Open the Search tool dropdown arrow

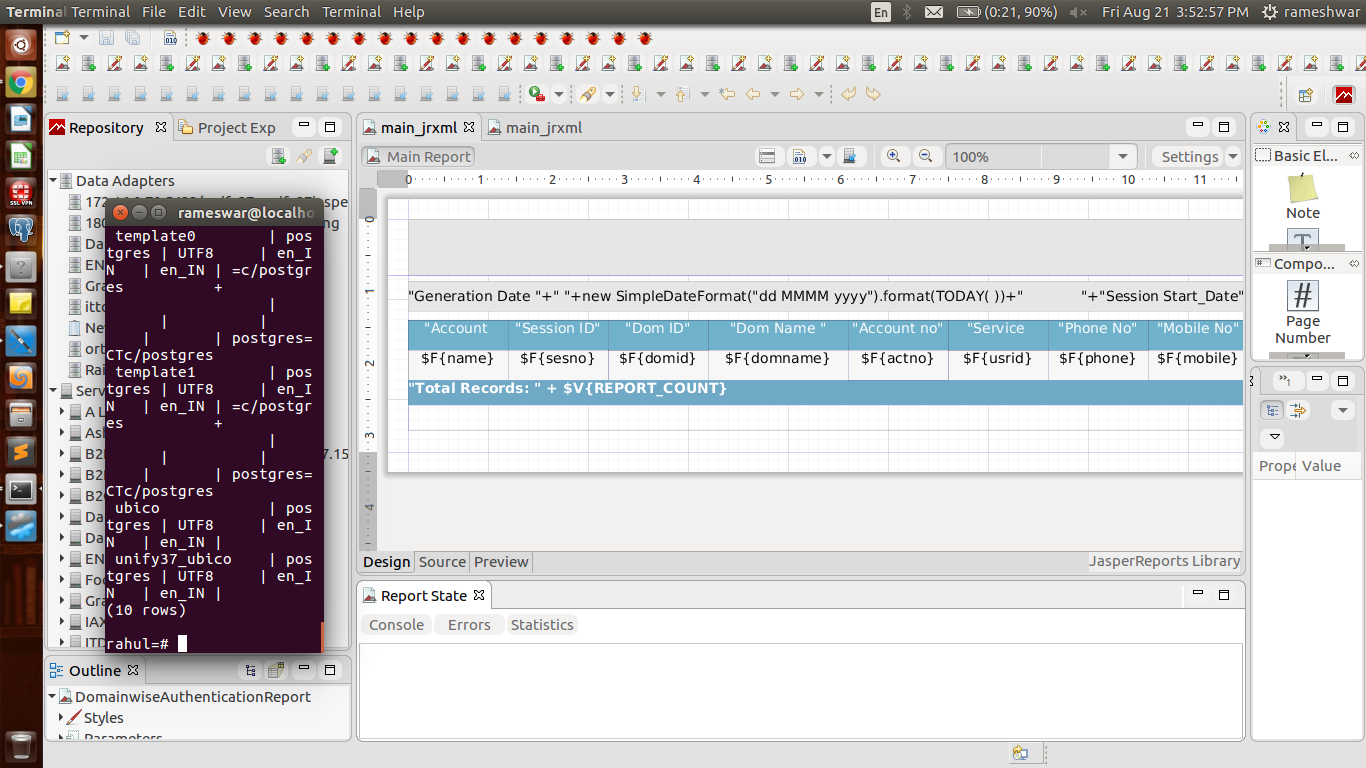pos(609,94)
